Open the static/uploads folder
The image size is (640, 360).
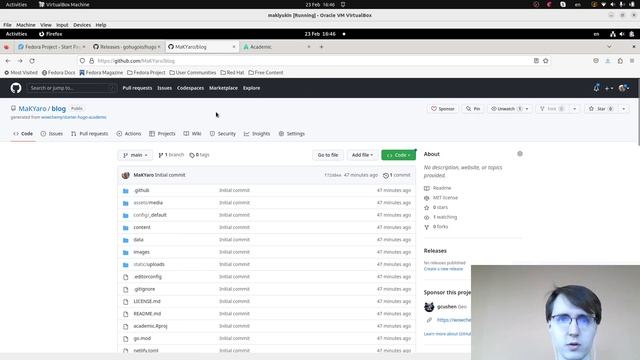point(149,264)
